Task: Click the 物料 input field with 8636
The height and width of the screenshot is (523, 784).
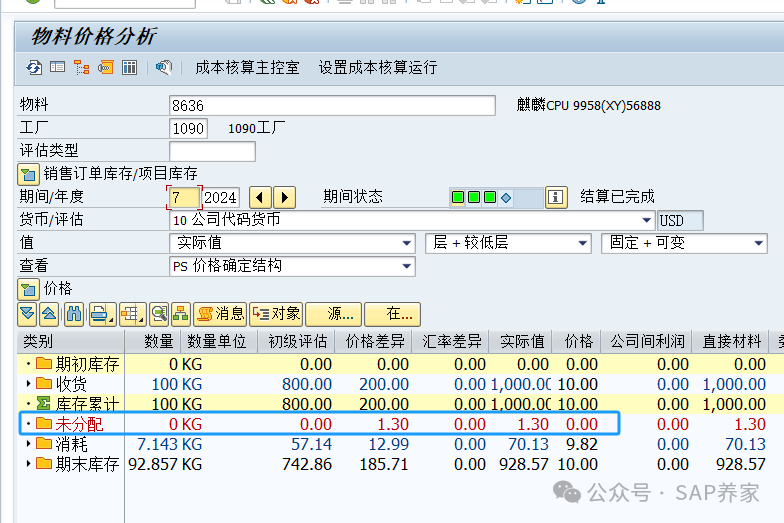Action: click(x=332, y=106)
